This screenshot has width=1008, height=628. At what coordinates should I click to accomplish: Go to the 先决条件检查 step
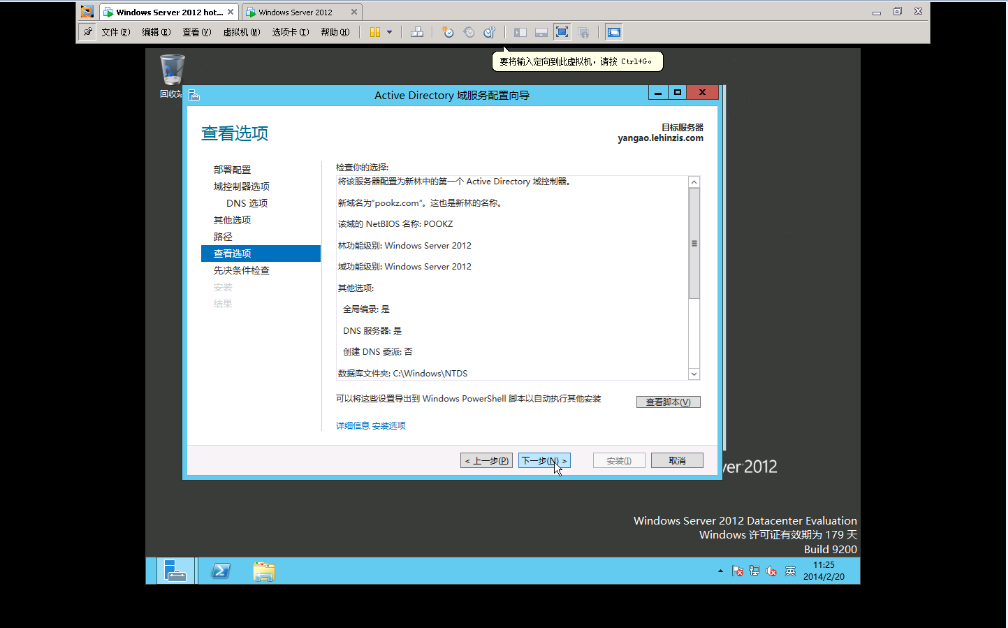point(242,270)
